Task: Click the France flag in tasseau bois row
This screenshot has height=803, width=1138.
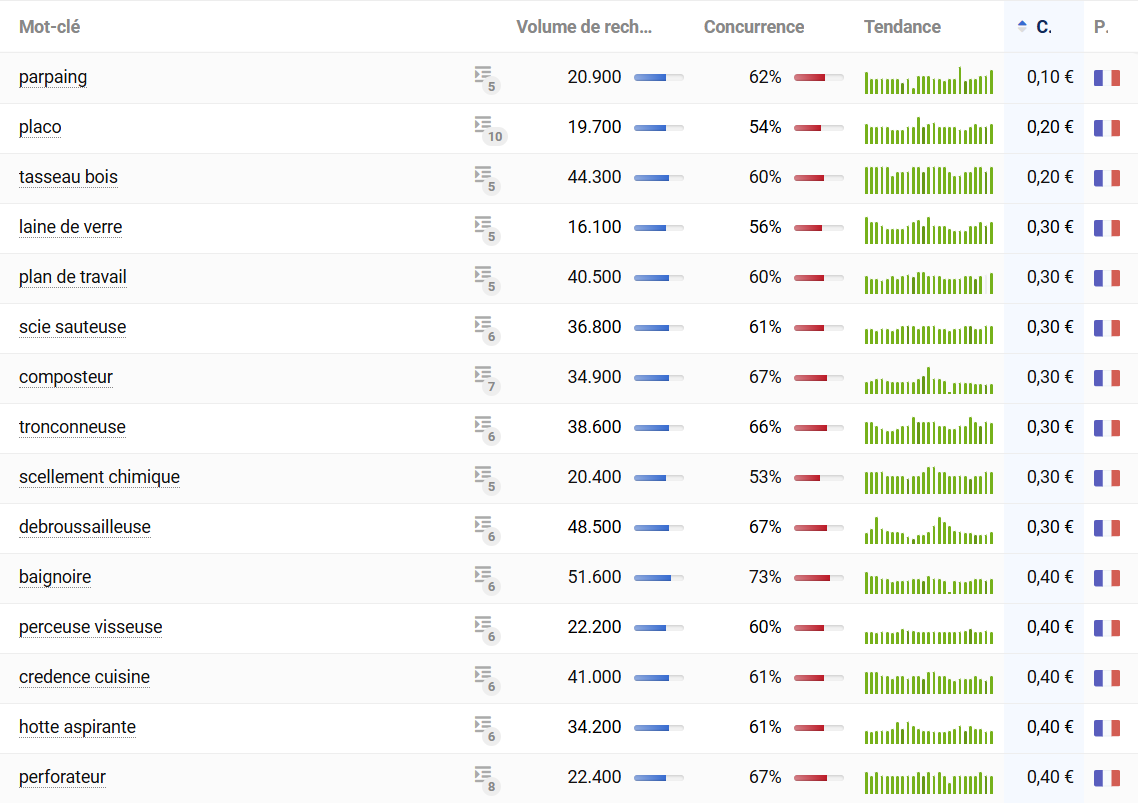Action: [1106, 178]
